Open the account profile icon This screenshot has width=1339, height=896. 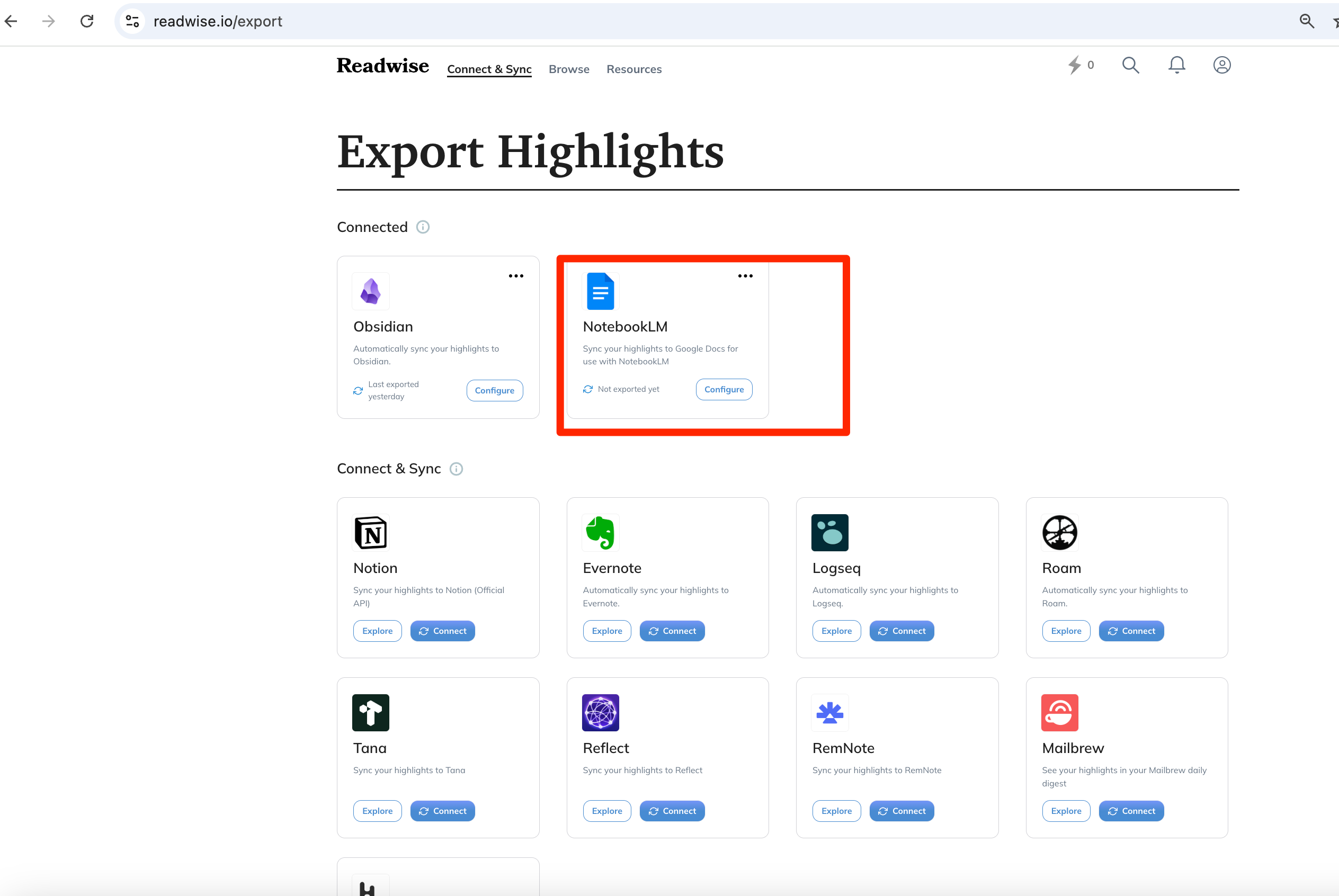click(x=1221, y=65)
